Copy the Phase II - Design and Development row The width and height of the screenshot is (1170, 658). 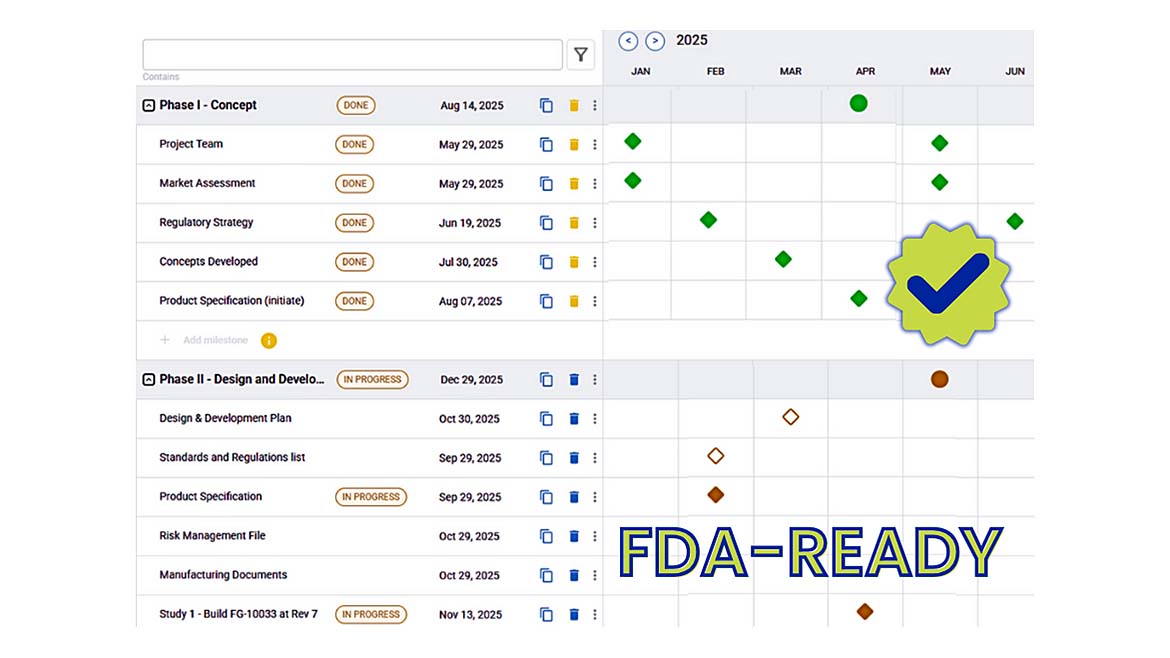coord(546,379)
